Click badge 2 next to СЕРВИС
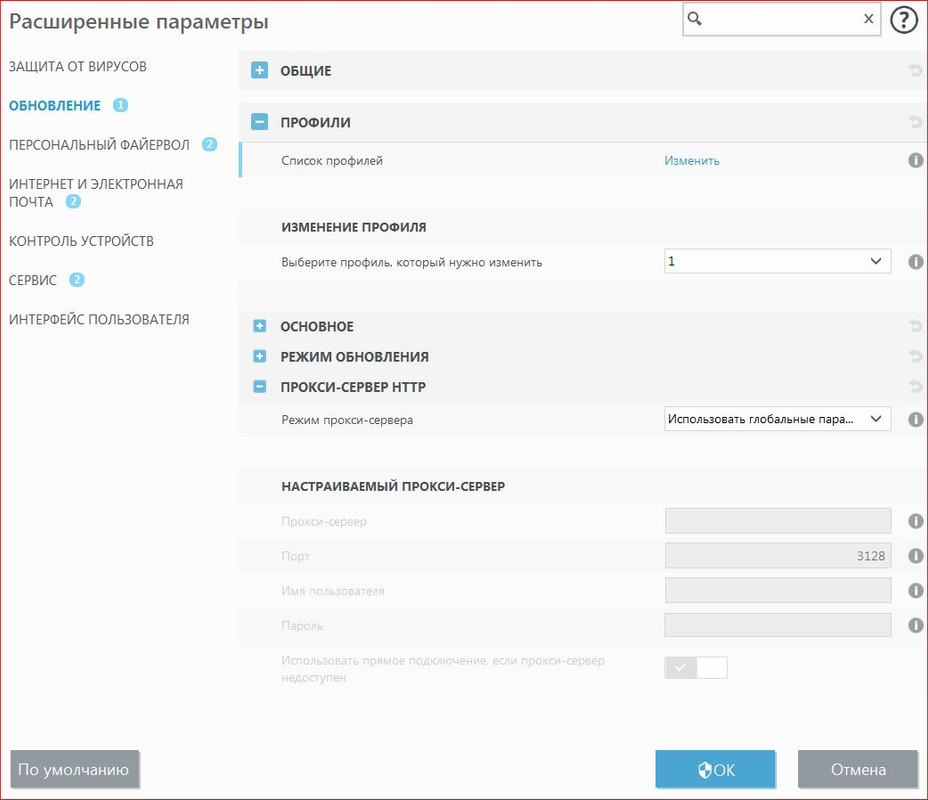This screenshot has height=800, width=928. pyautogui.click(x=77, y=280)
